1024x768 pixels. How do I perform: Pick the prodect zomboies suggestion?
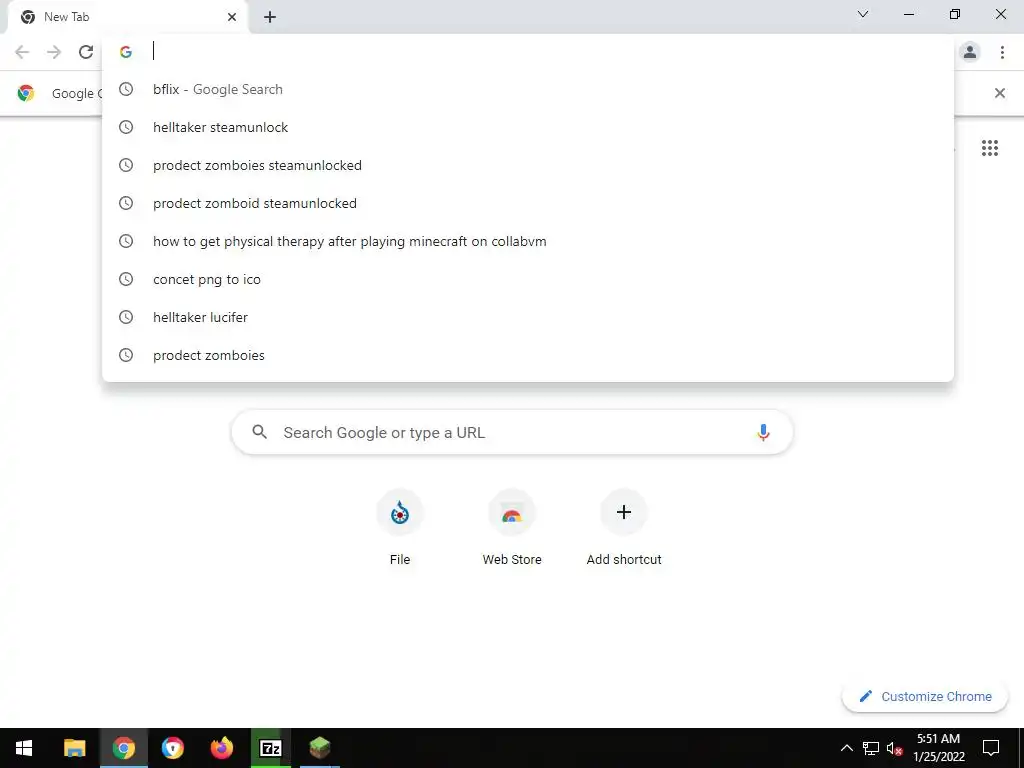(528, 355)
